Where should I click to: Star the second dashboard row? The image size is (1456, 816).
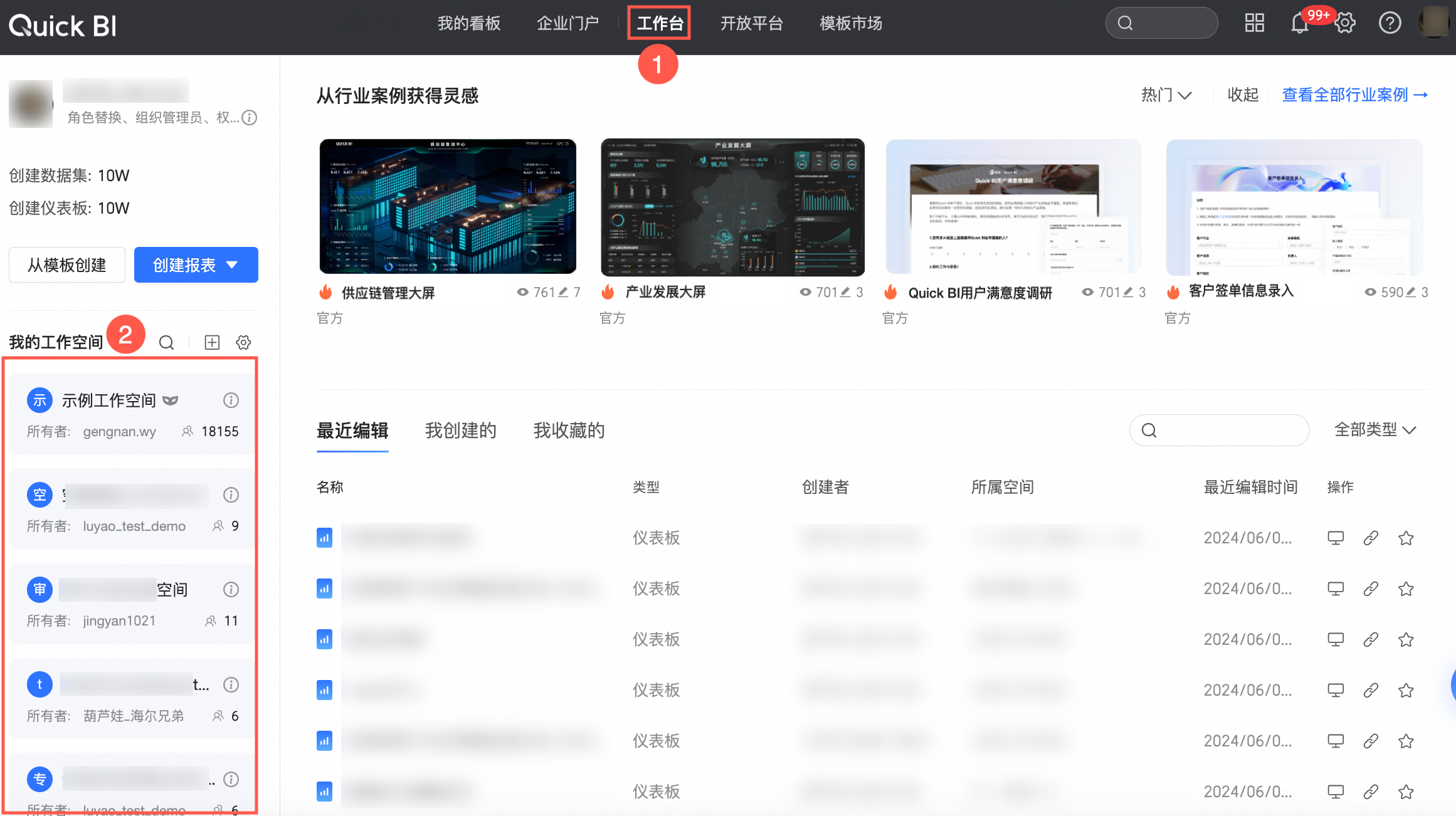(1406, 588)
